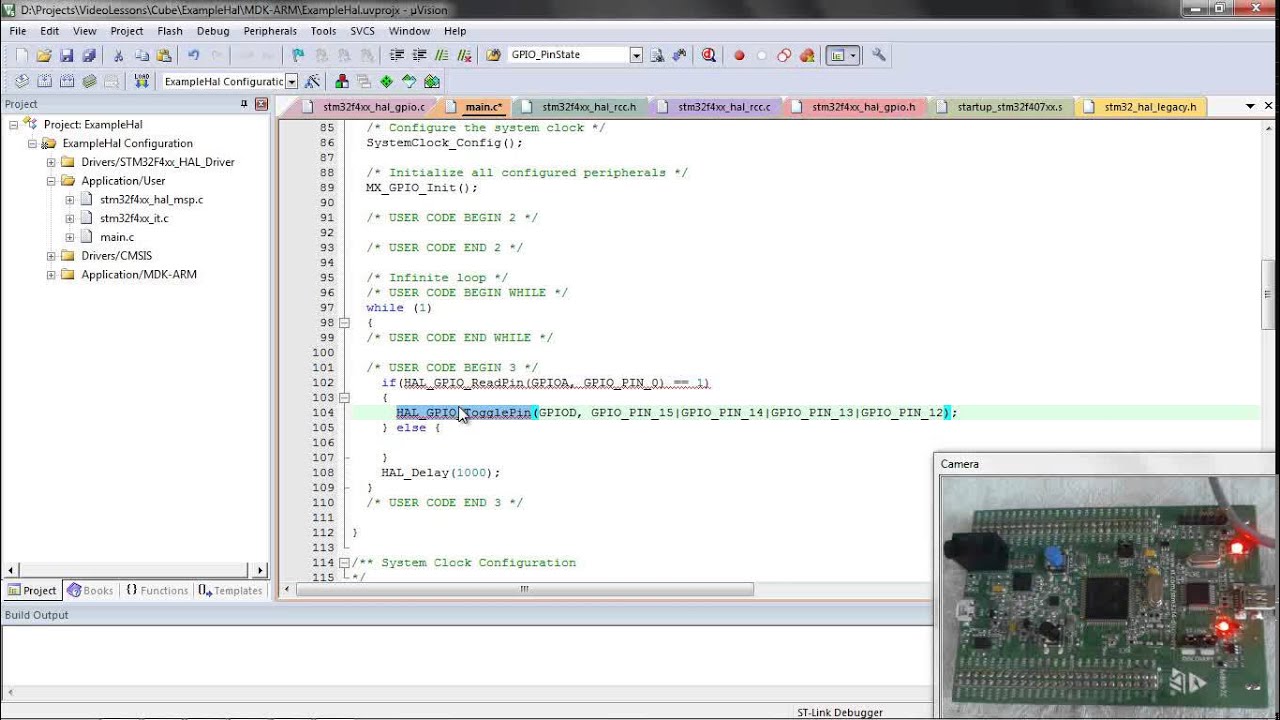This screenshot has height=720, width=1280.
Task: Collapse ExampleHal Configuration node
Action: pyautogui.click(x=32, y=143)
